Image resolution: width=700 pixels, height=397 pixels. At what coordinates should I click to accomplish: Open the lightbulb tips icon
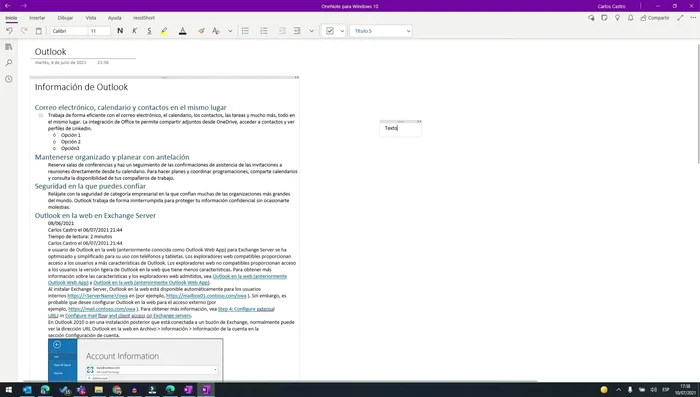pyautogui.click(x=617, y=18)
